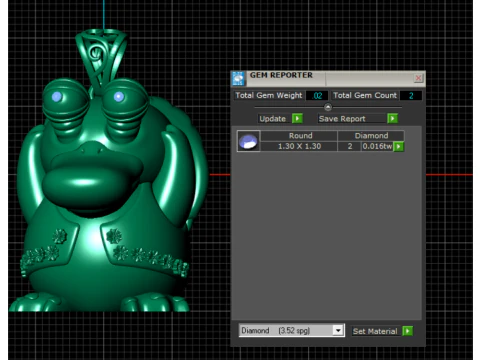
Task: Click the '0.016tw' weight cell
Action: (x=377, y=146)
